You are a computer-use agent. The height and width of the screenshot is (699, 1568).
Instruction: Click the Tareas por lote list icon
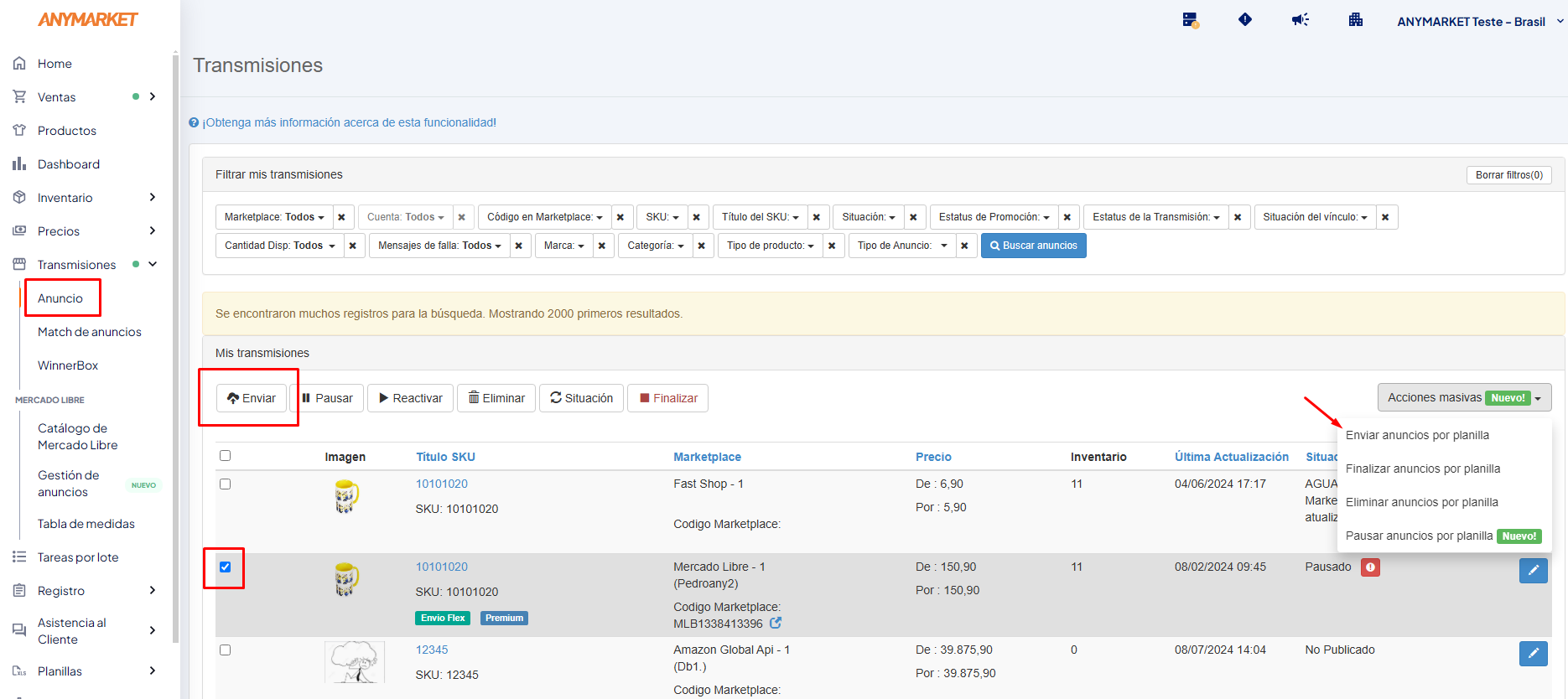tap(19, 557)
